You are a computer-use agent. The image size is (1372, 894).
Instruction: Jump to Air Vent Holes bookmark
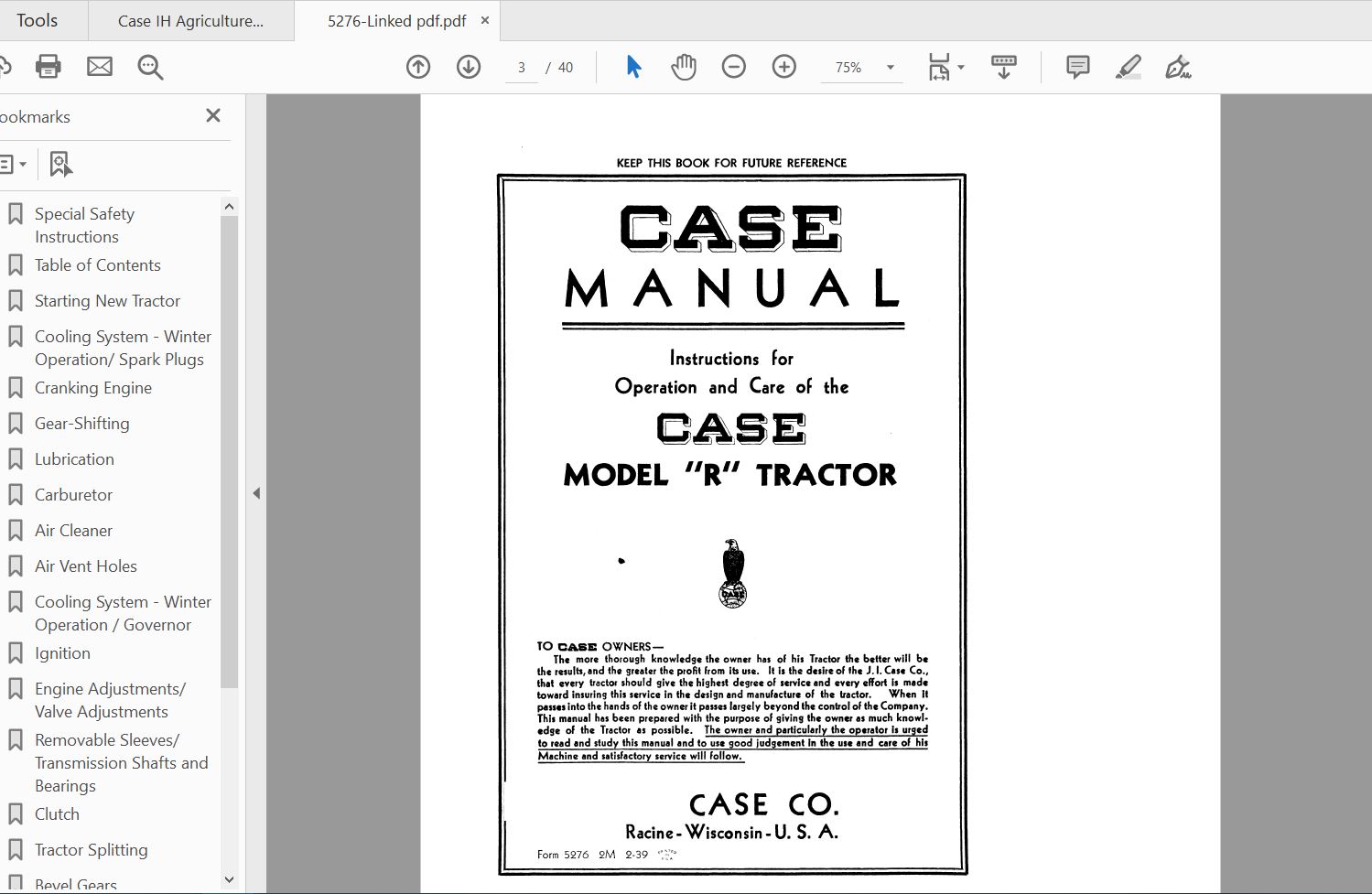point(85,566)
